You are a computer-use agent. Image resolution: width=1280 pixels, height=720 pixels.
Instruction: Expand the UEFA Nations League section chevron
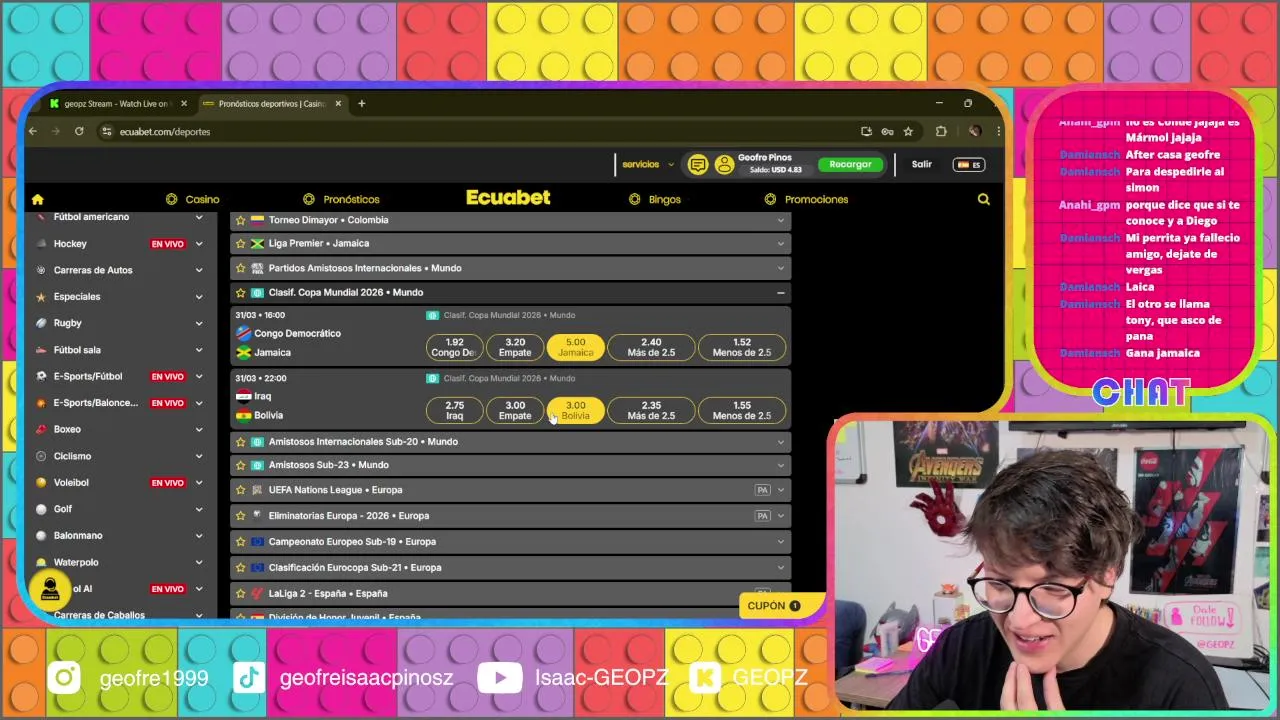point(780,490)
